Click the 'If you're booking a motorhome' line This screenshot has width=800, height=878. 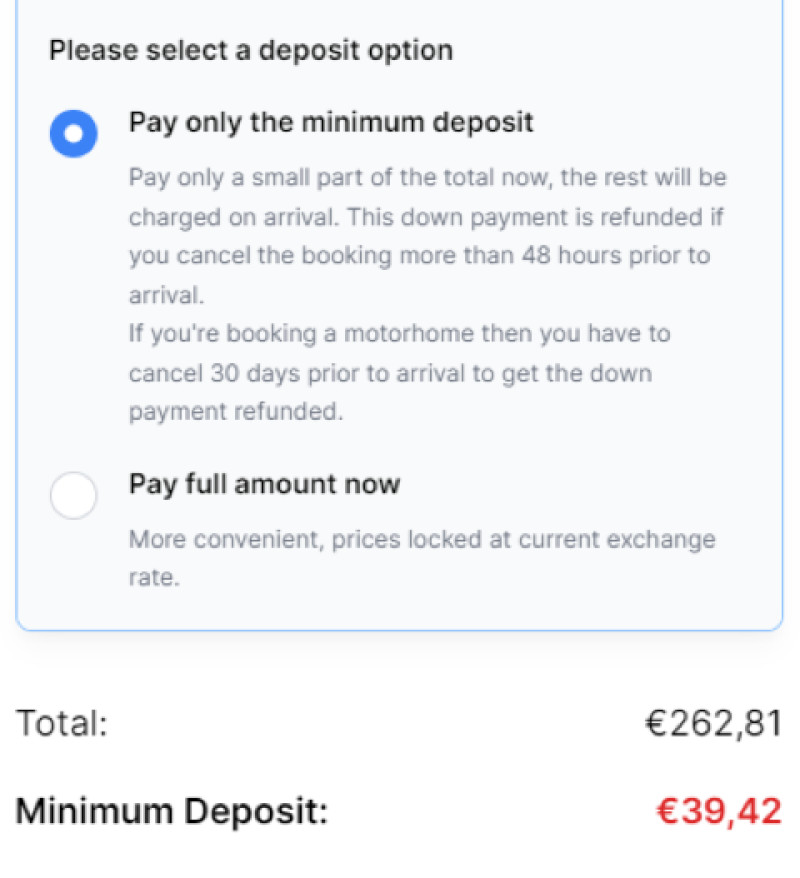pyautogui.click(x=399, y=334)
